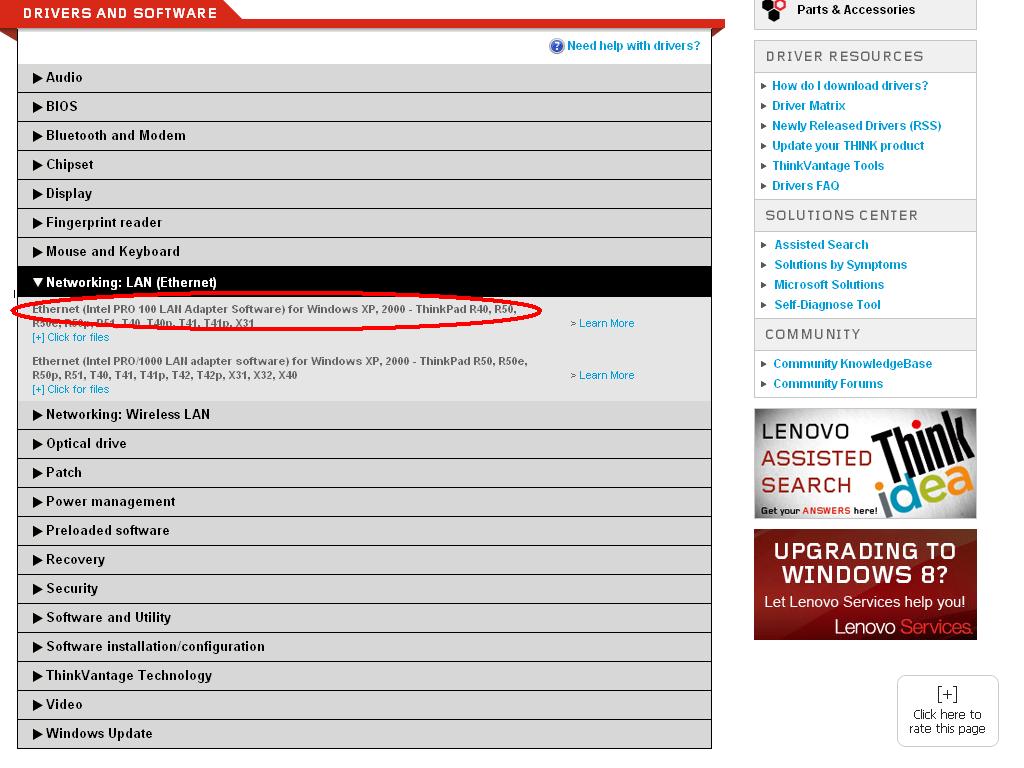Expand Mouse and Keyboard section
Viewport: 1024px width, 768px height.
click(x=364, y=251)
